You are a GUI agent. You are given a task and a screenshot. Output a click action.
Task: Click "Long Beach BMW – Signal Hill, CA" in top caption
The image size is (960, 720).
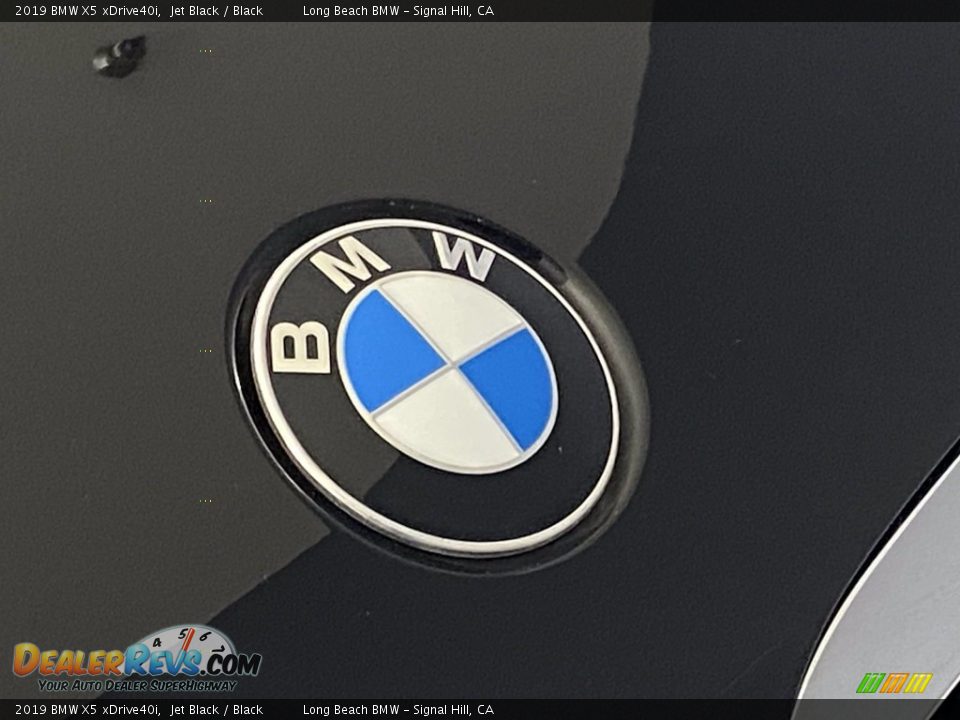coord(398,10)
